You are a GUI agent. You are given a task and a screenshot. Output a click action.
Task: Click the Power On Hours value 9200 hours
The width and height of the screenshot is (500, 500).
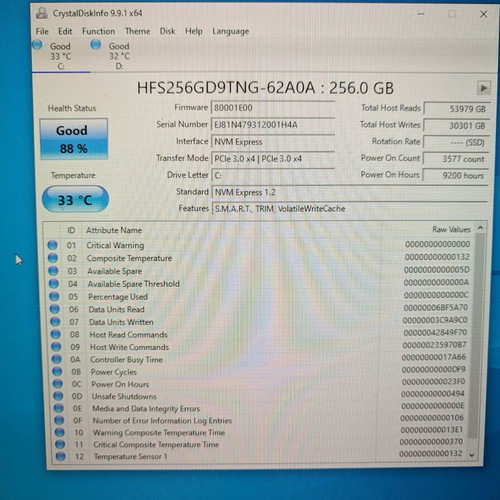(x=455, y=175)
